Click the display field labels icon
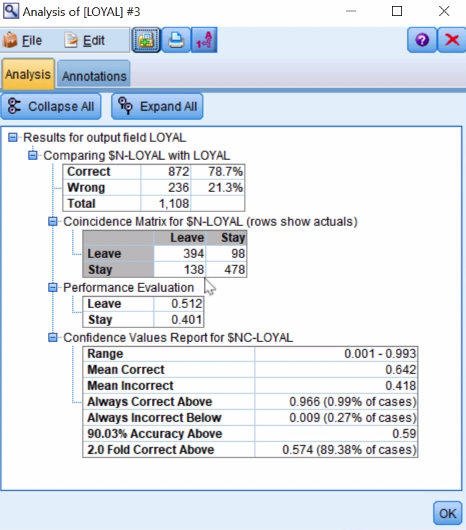Screen dimensions: 466x530 pos(204,40)
